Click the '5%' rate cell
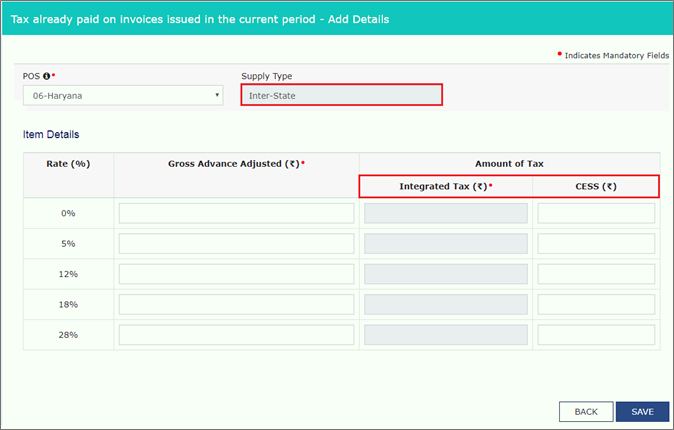Screen dimensions: 674x430 (68, 244)
